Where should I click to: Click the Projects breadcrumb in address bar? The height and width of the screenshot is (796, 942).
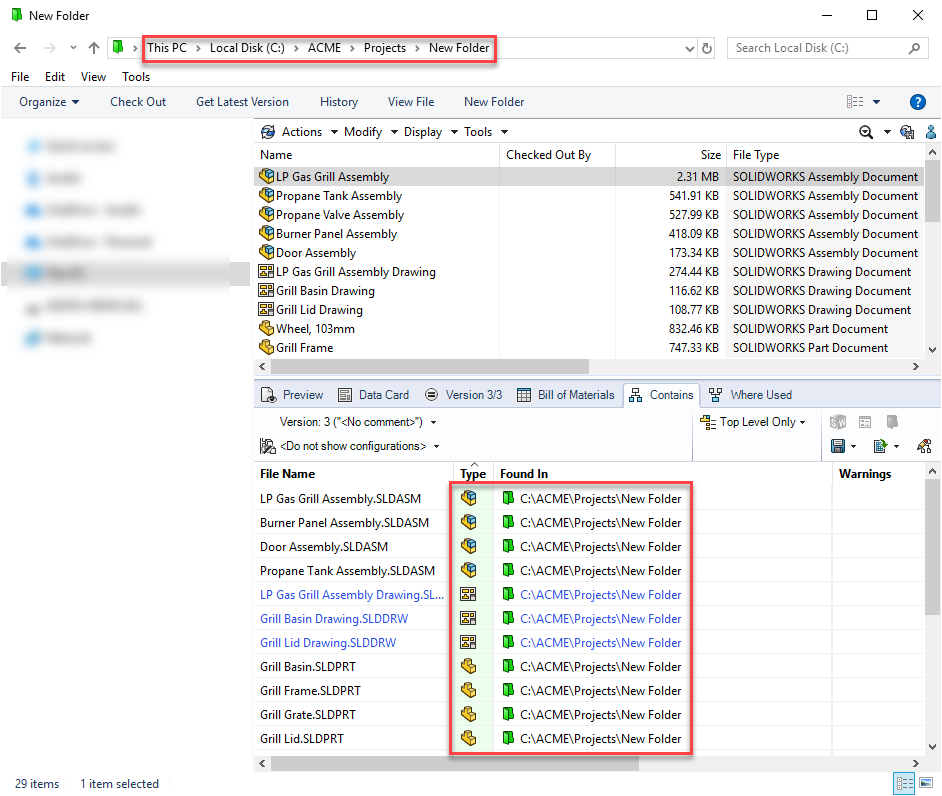tap(384, 48)
